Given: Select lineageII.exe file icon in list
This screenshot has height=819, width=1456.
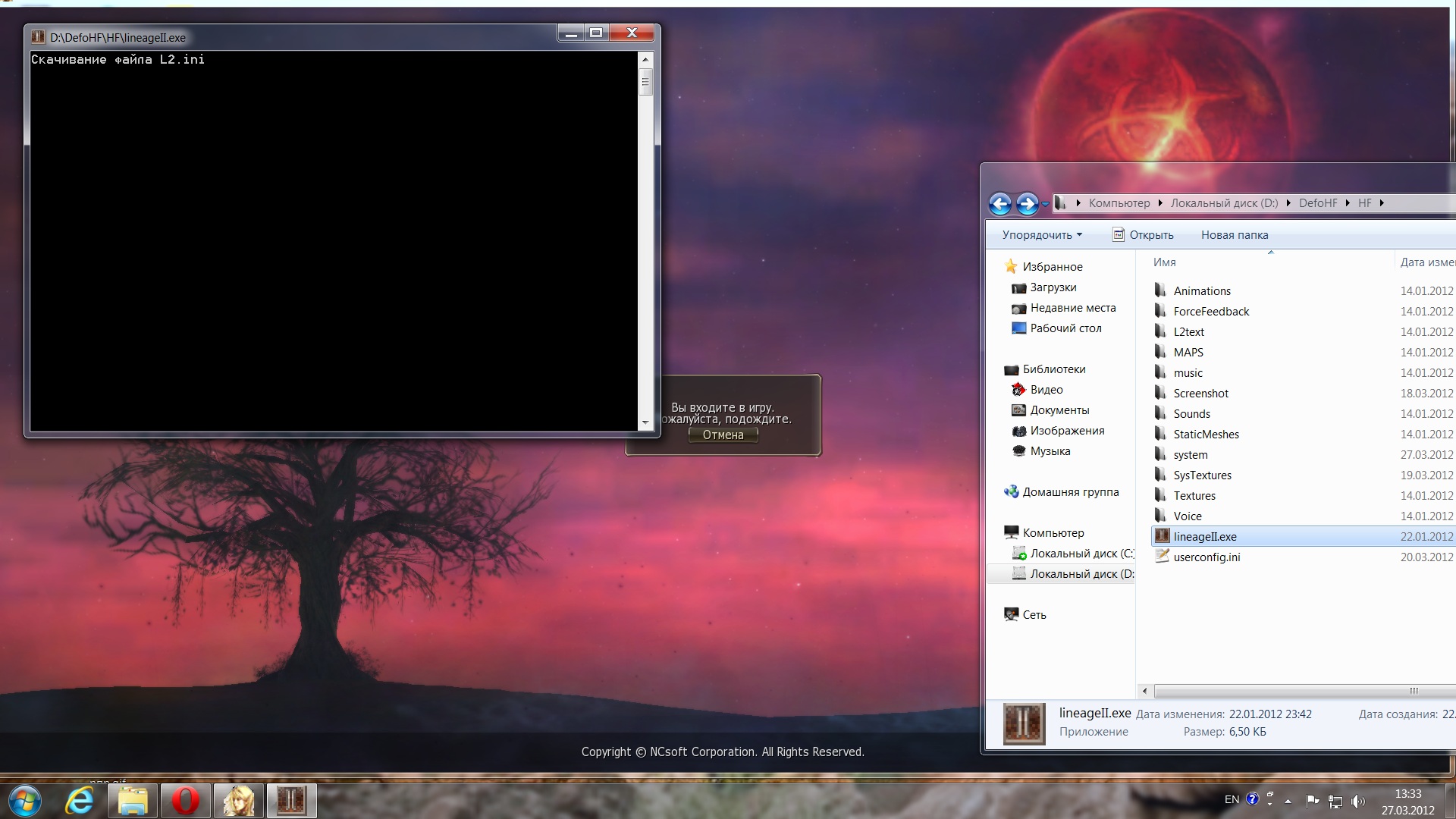Looking at the screenshot, I should point(1162,536).
